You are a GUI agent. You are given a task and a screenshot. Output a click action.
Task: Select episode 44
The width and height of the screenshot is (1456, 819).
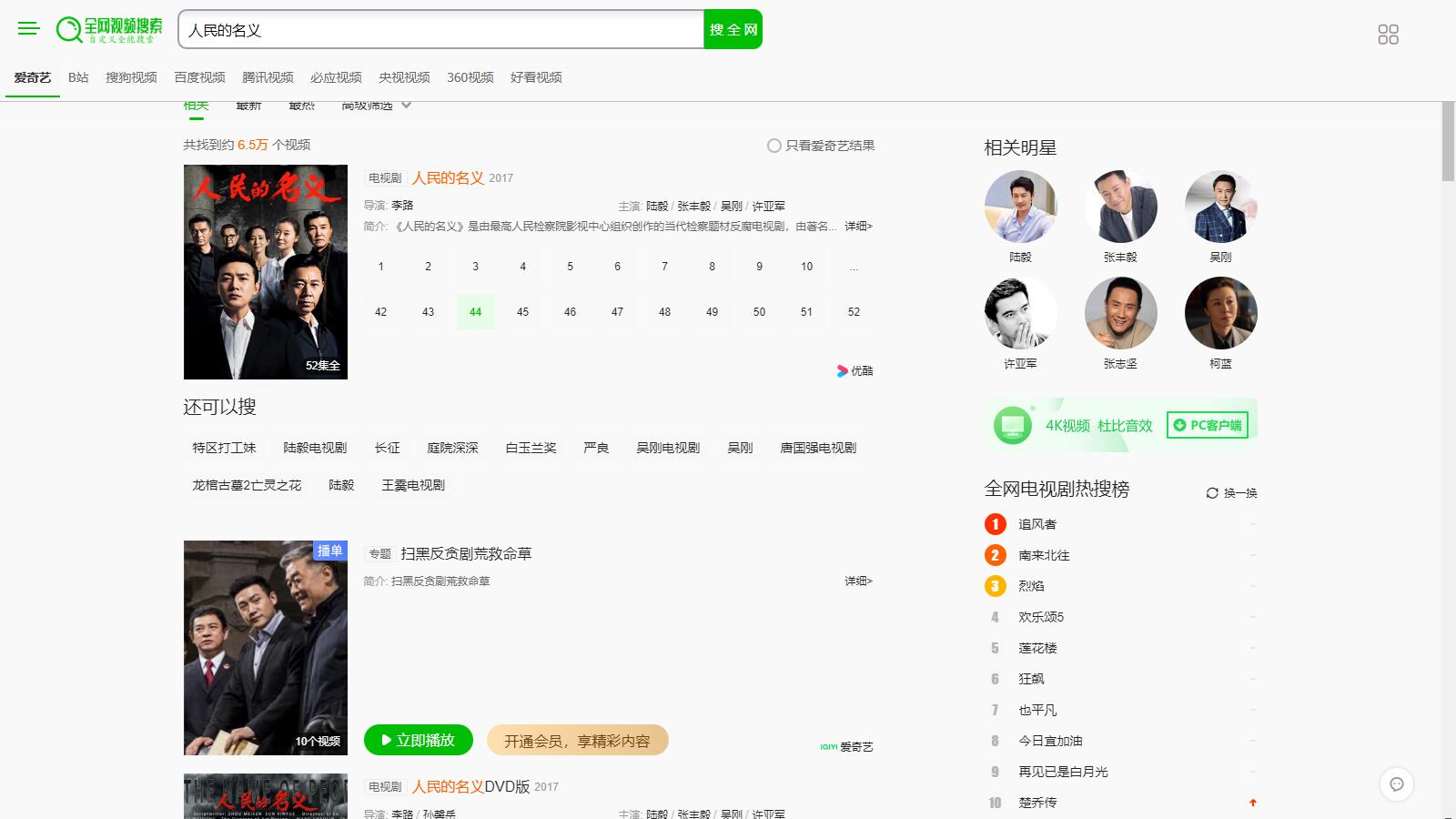point(475,312)
